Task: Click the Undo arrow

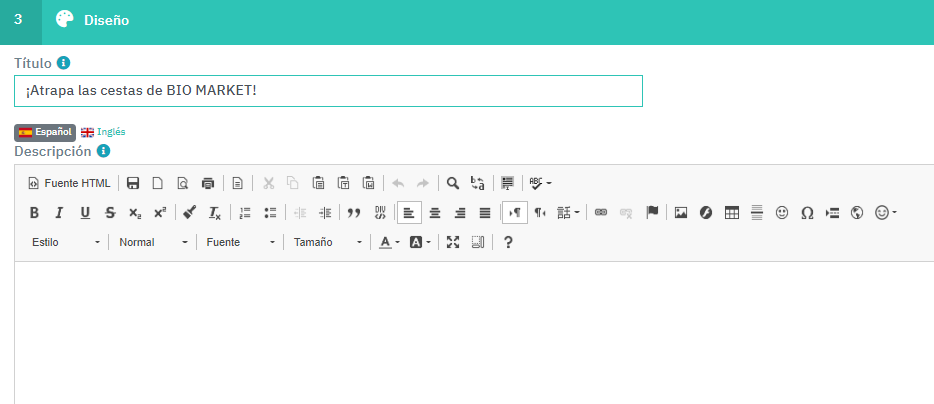Action: [398, 183]
